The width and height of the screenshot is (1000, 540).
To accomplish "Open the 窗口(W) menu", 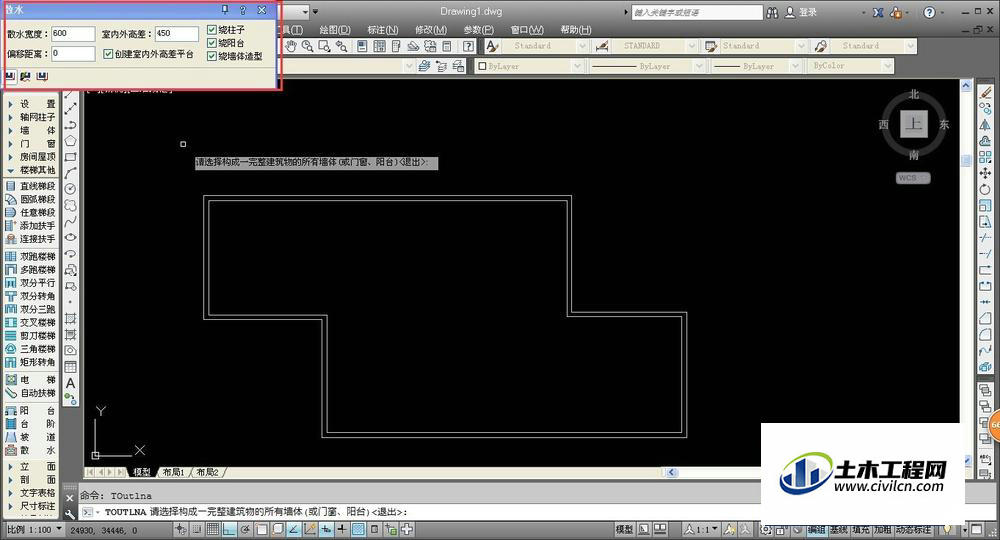I will tap(527, 30).
